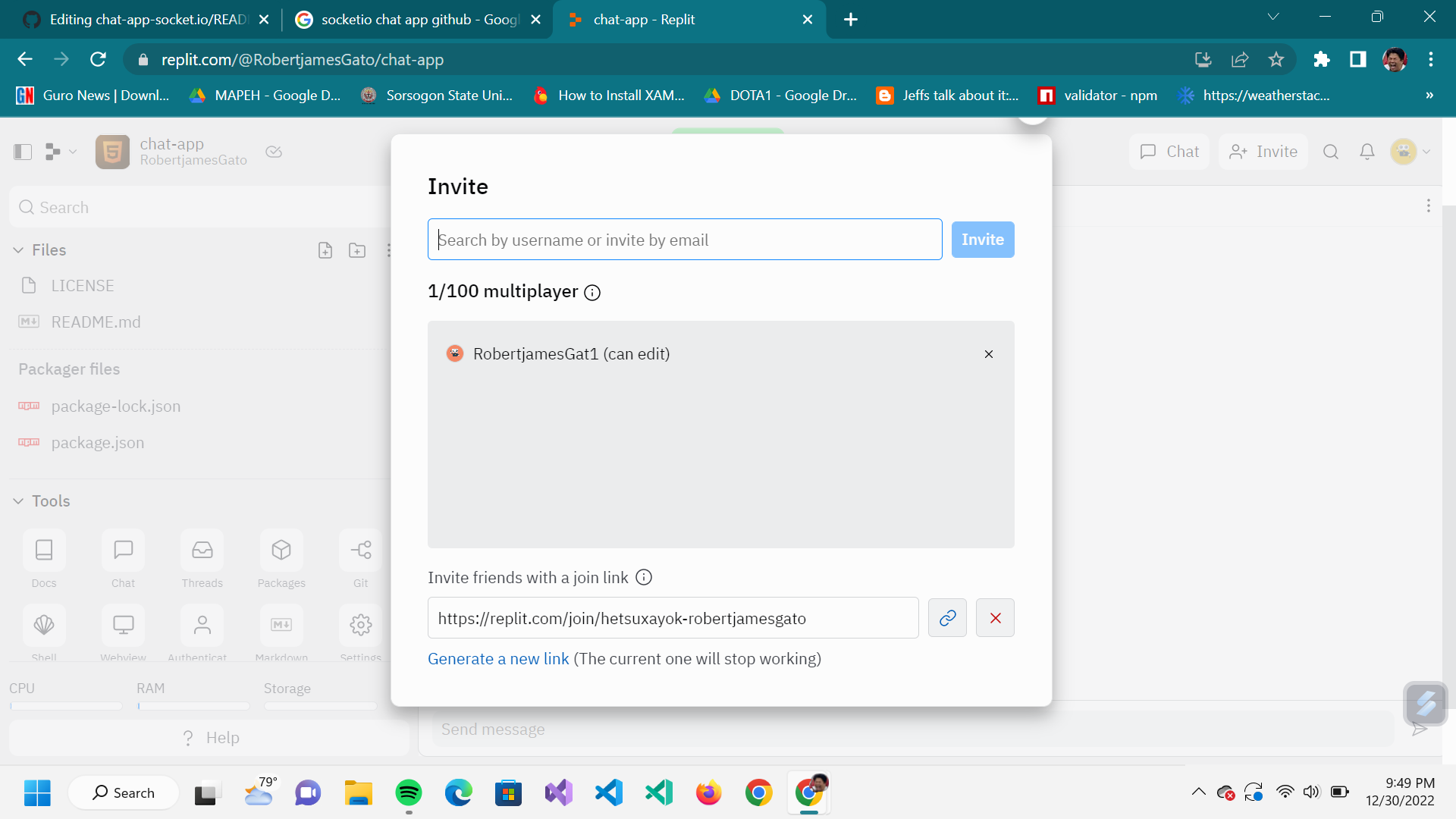Open Spotify from the taskbar
This screenshot has height=819, width=1456.
point(409,793)
